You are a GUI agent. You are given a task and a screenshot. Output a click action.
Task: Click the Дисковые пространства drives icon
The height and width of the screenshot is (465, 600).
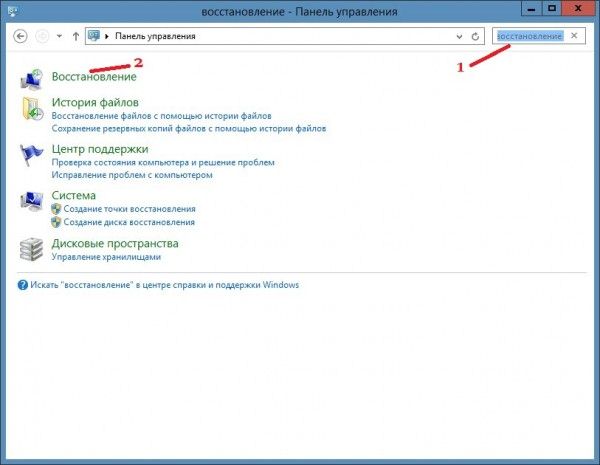[31, 249]
